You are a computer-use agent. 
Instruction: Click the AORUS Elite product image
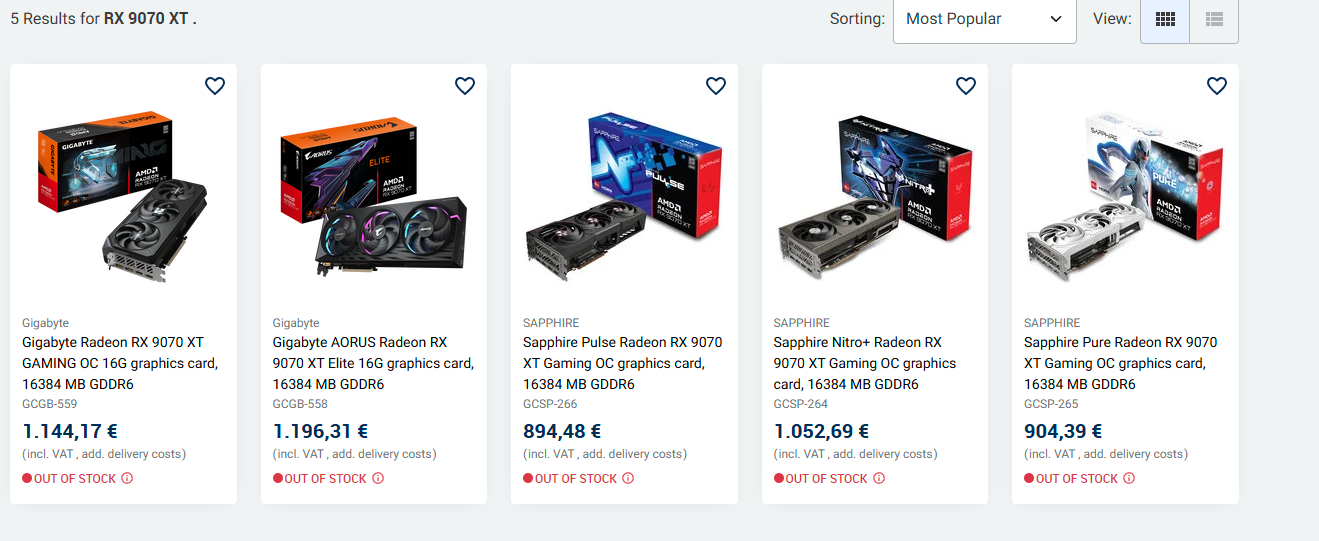[374, 200]
